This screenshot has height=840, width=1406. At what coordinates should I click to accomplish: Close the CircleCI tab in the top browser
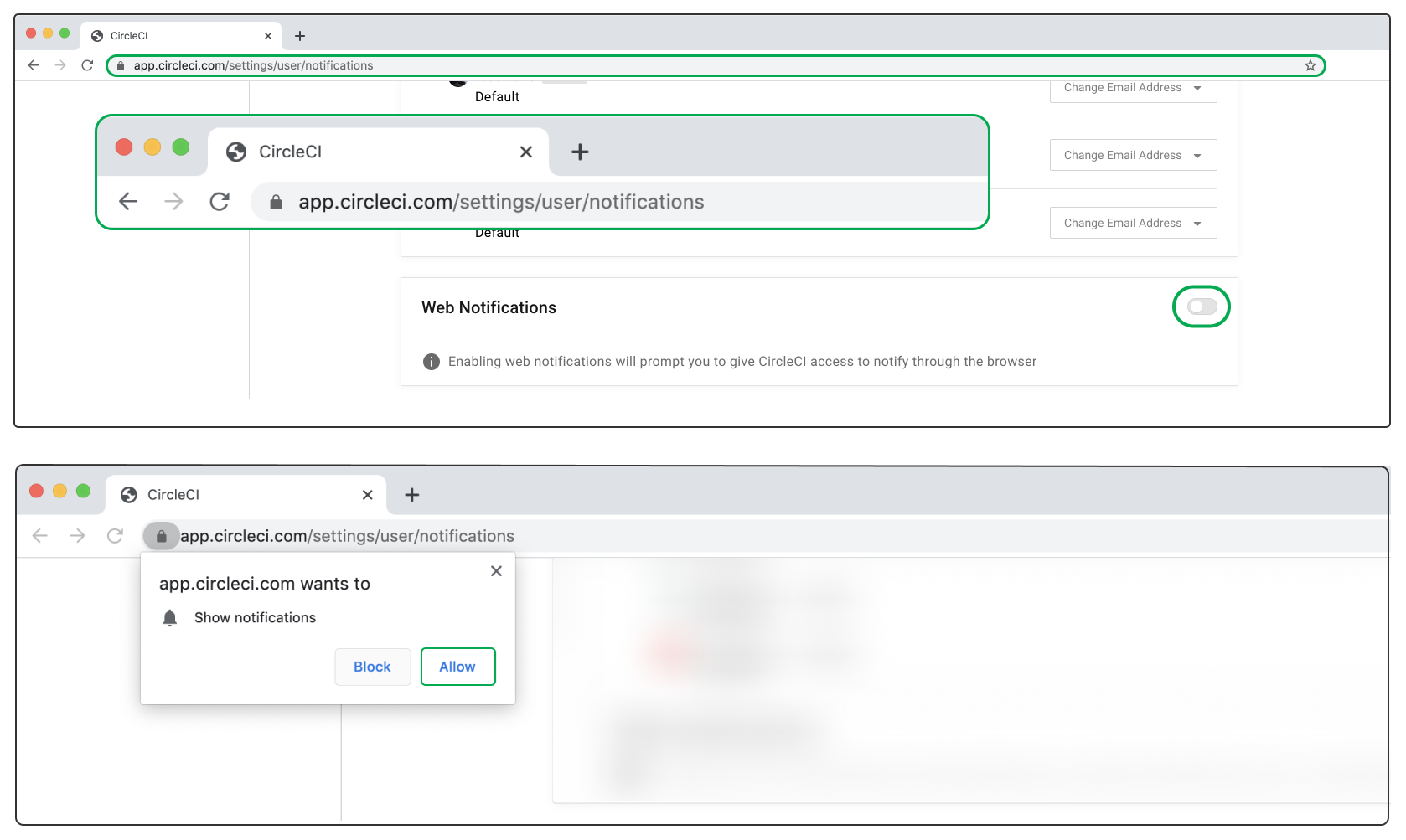pyautogui.click(x=268, y=36)
